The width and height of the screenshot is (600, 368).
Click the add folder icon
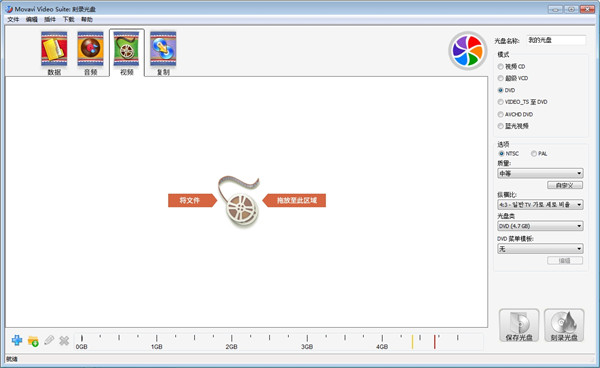click(x=33, y=340)
